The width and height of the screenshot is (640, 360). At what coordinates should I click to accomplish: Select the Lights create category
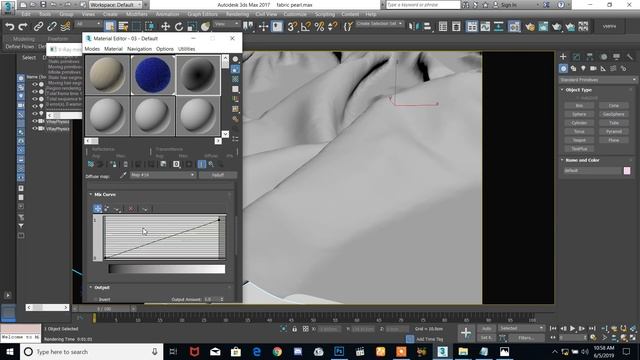click(583, 68)
